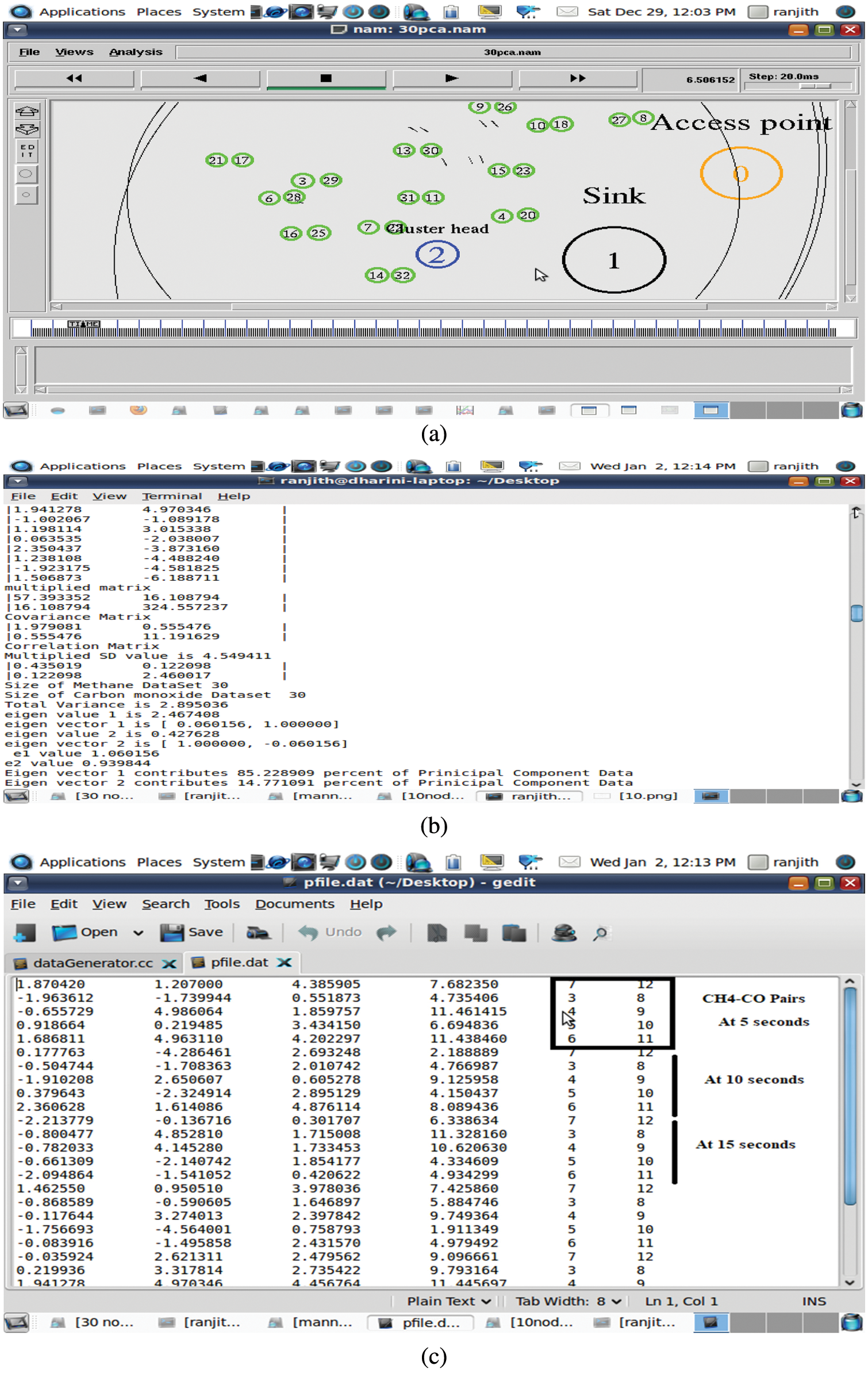The image size is (868, 1373).
Task: Expand the arrow next to Open in gedit
Action: (138, 933)
